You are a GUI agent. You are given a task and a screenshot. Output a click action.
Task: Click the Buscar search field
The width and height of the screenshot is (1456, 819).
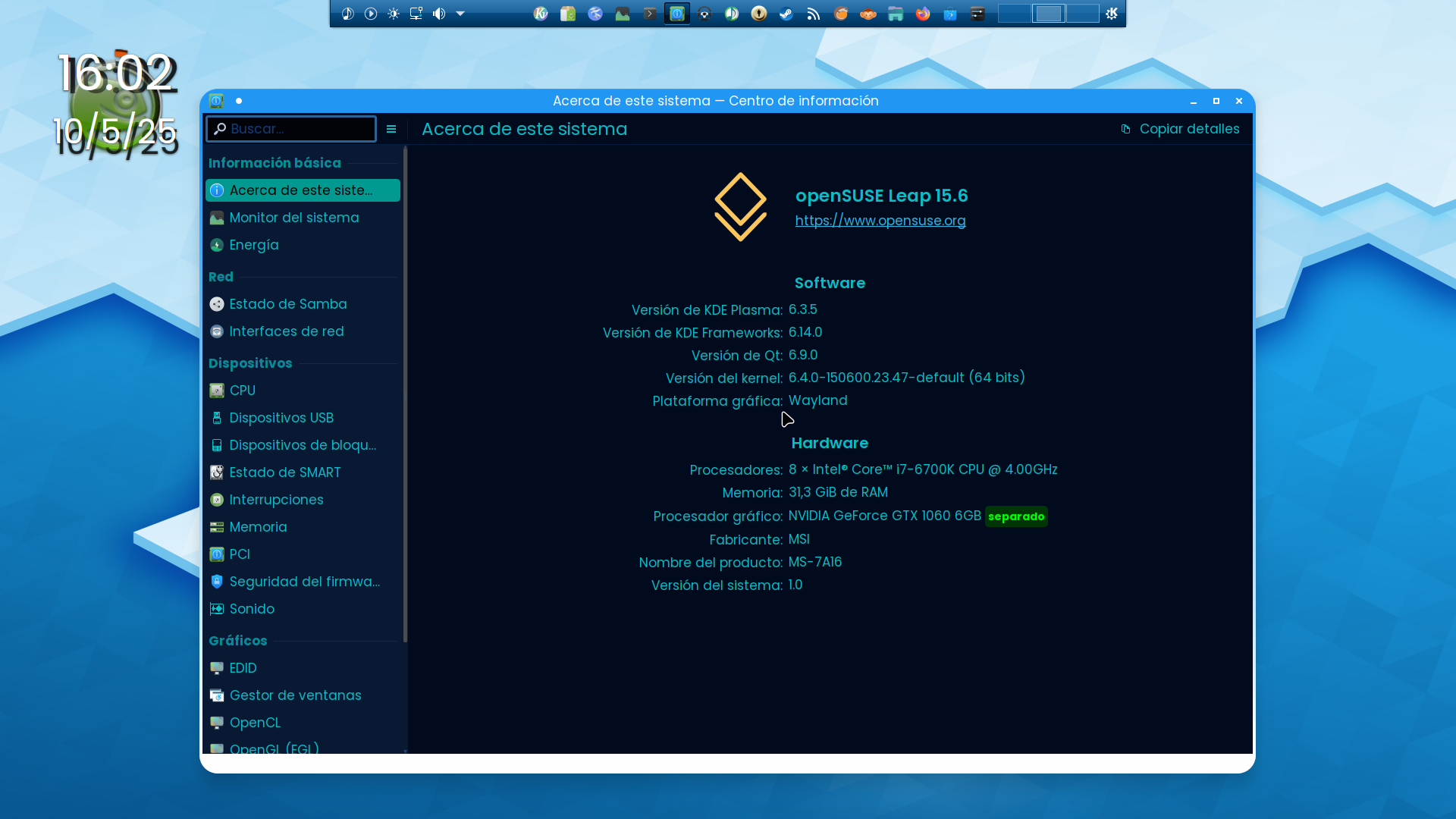point(291,129)
